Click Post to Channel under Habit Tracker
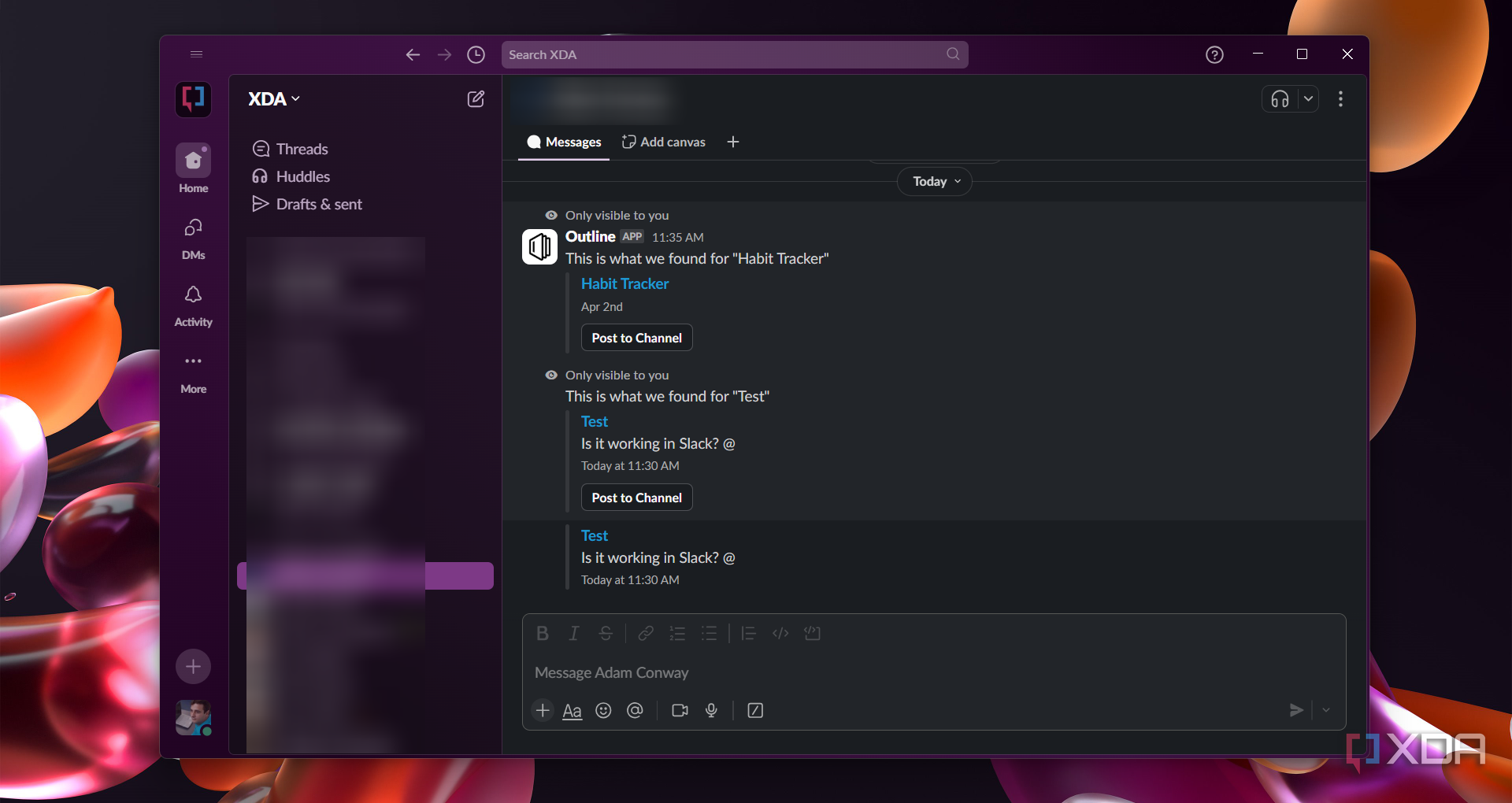1512x803 pixels. tap(636, 338)
